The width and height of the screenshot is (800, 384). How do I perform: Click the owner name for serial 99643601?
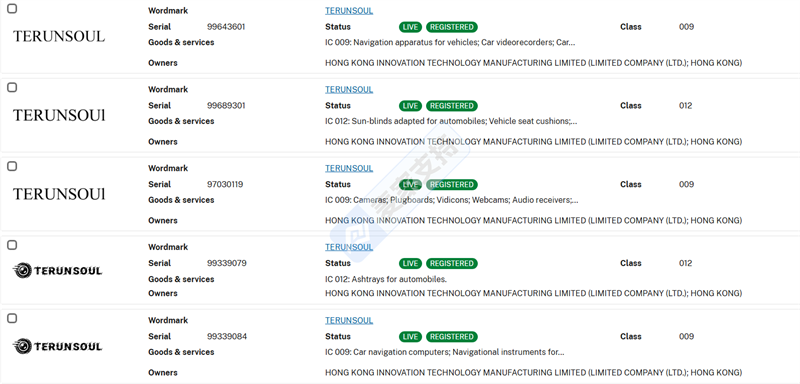click(533, 63)
